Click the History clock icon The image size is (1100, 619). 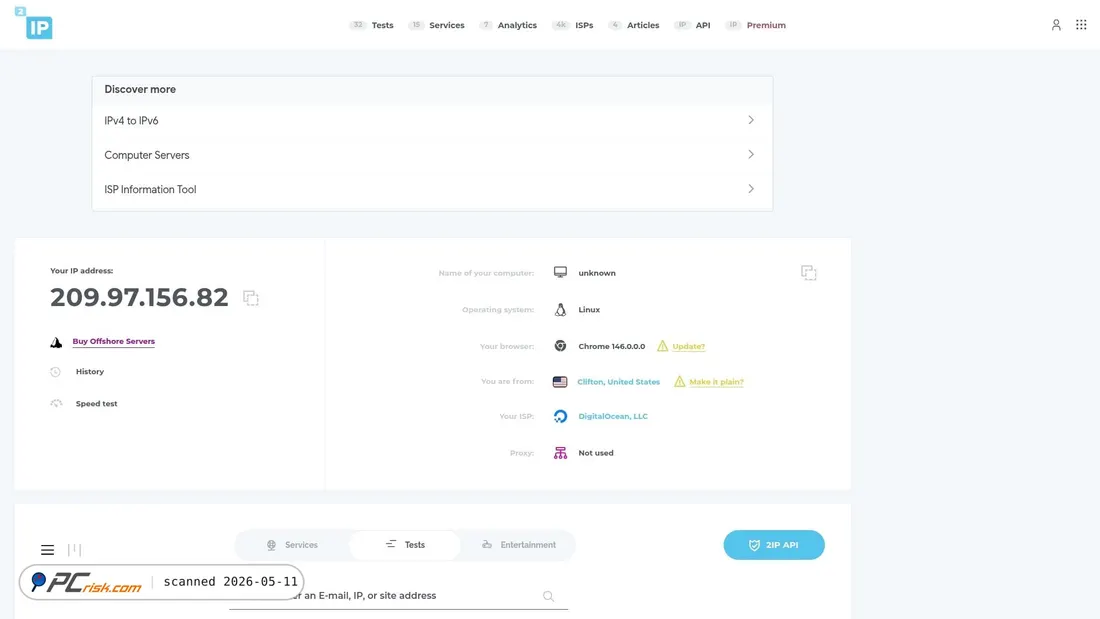[x=55, y=372]
